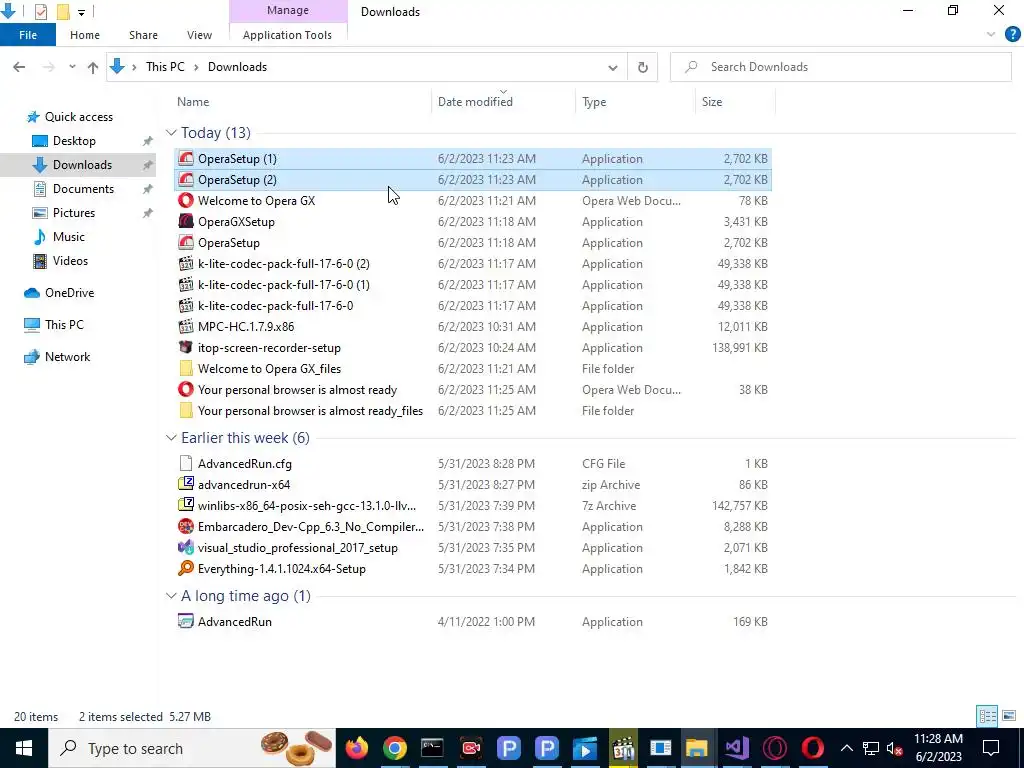Click the Welcome to Opera GX_files folder icon
Screen dimensions: 1024x768
pos(186,368)
